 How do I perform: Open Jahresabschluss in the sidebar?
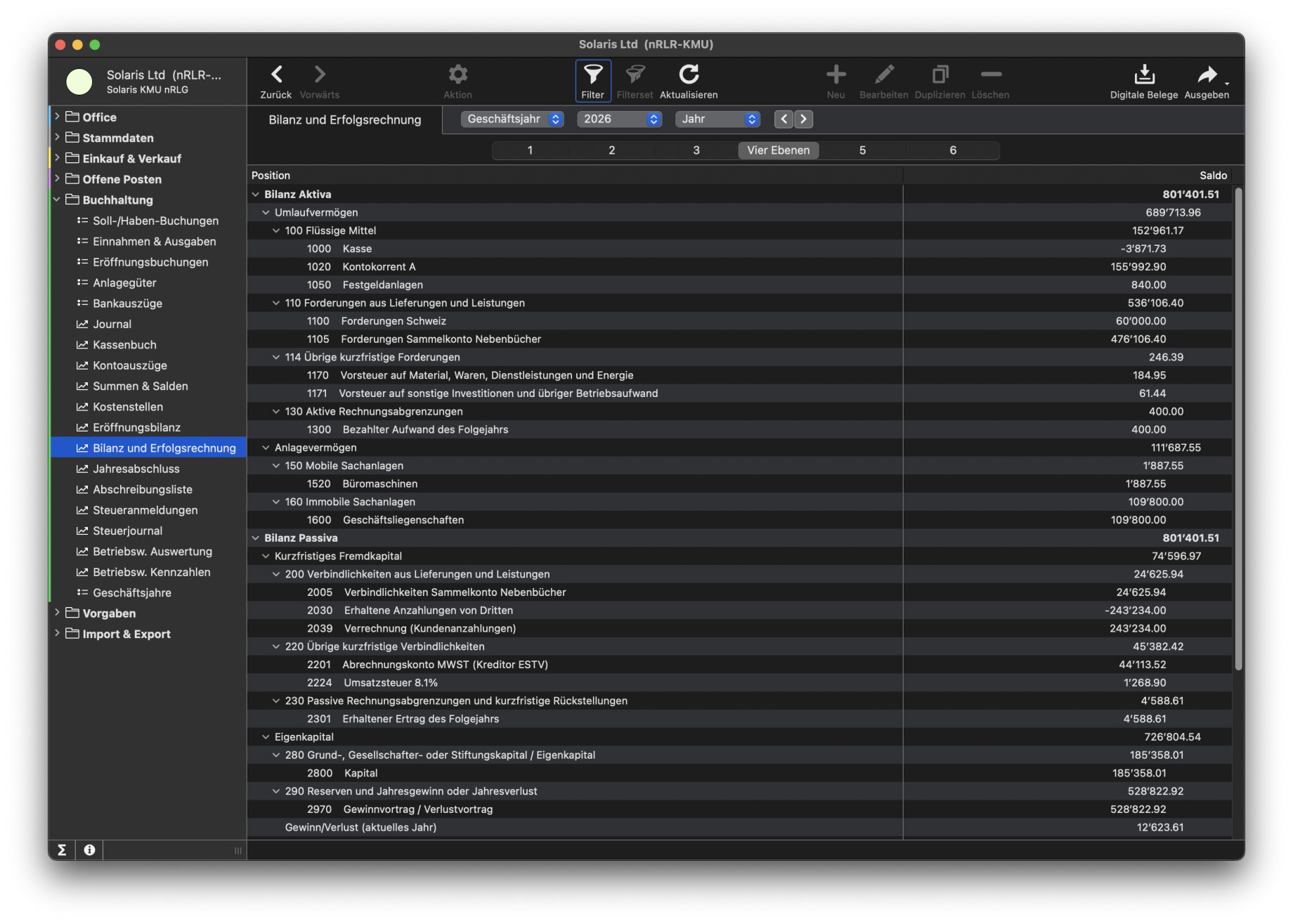tap(136, 469)
